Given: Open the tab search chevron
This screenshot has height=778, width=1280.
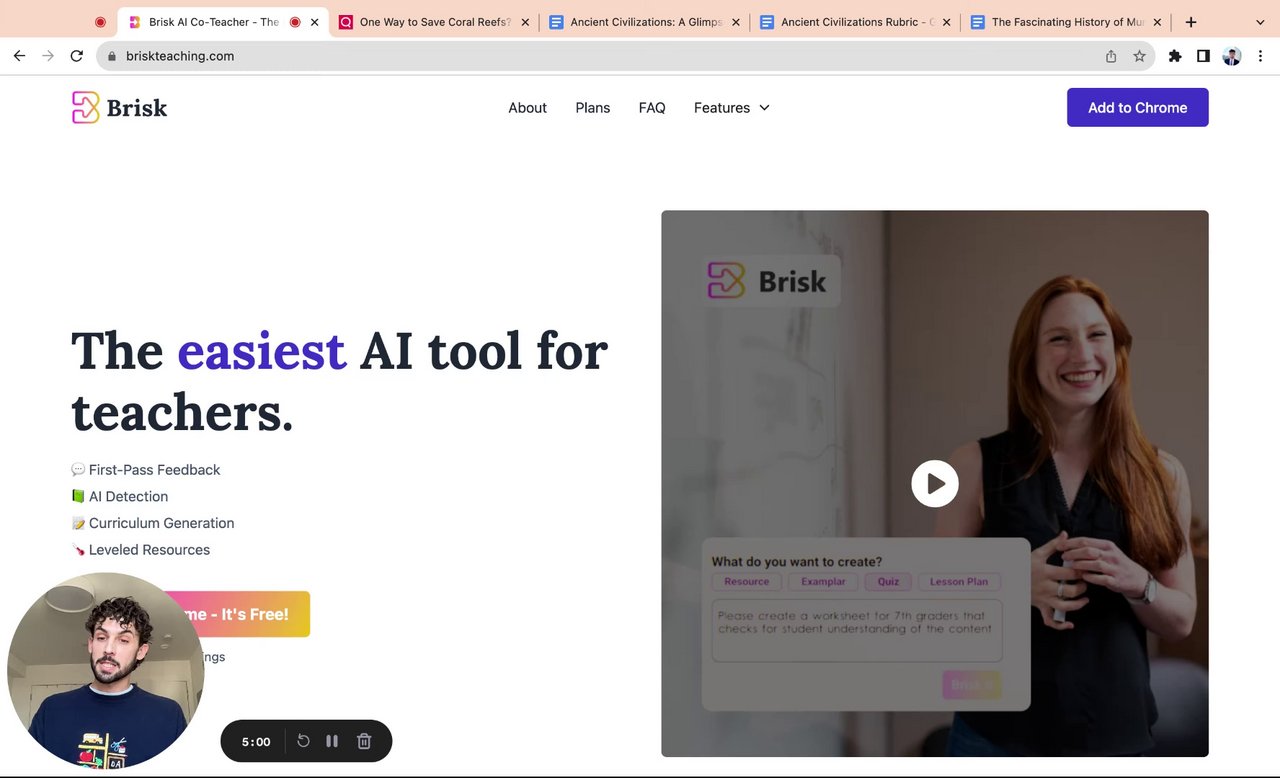Looking at the screenshot, I should 1260,22.
